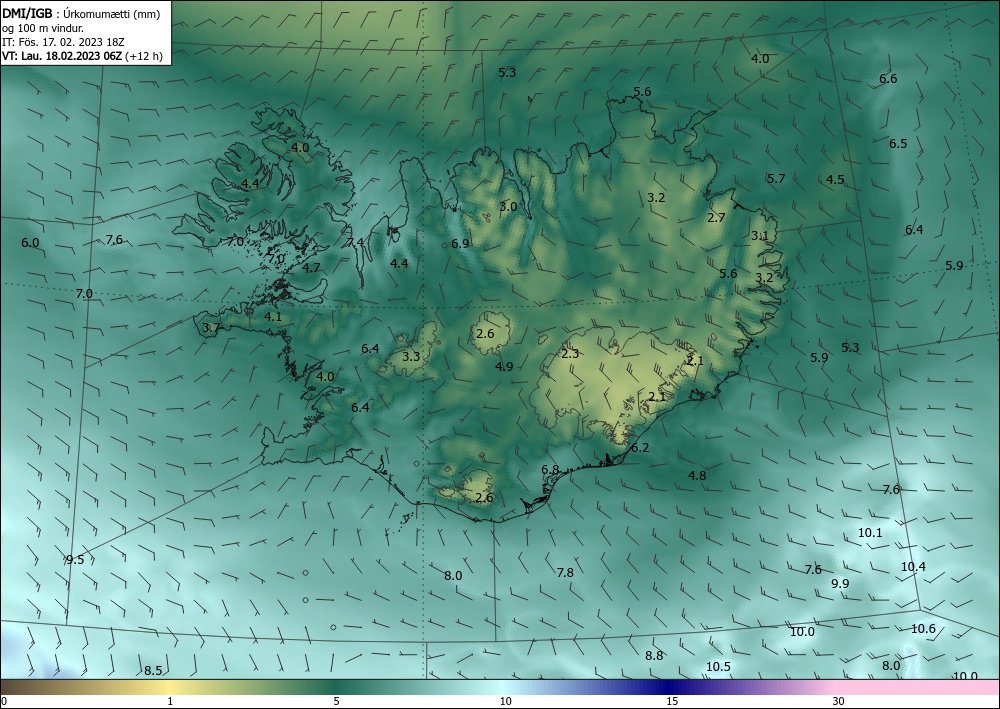The width and height of the screenshot is (1000, 709).
Task: Click the 7.8 value on the map
Action: [565, 573]
